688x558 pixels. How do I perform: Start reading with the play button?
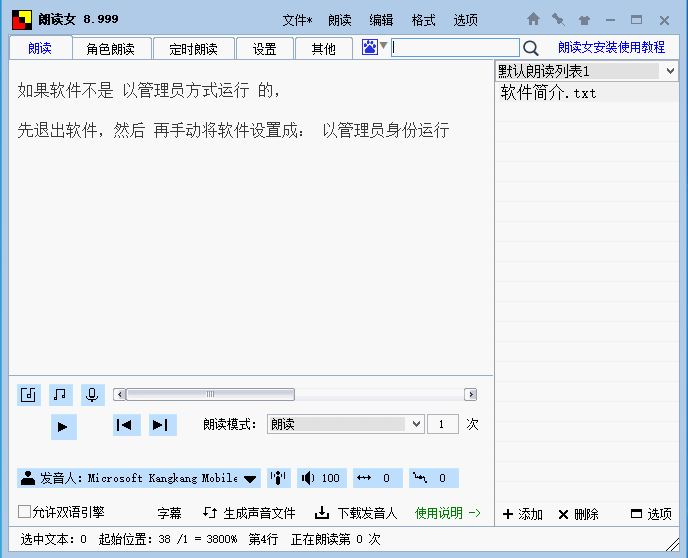tap(63, 426)
